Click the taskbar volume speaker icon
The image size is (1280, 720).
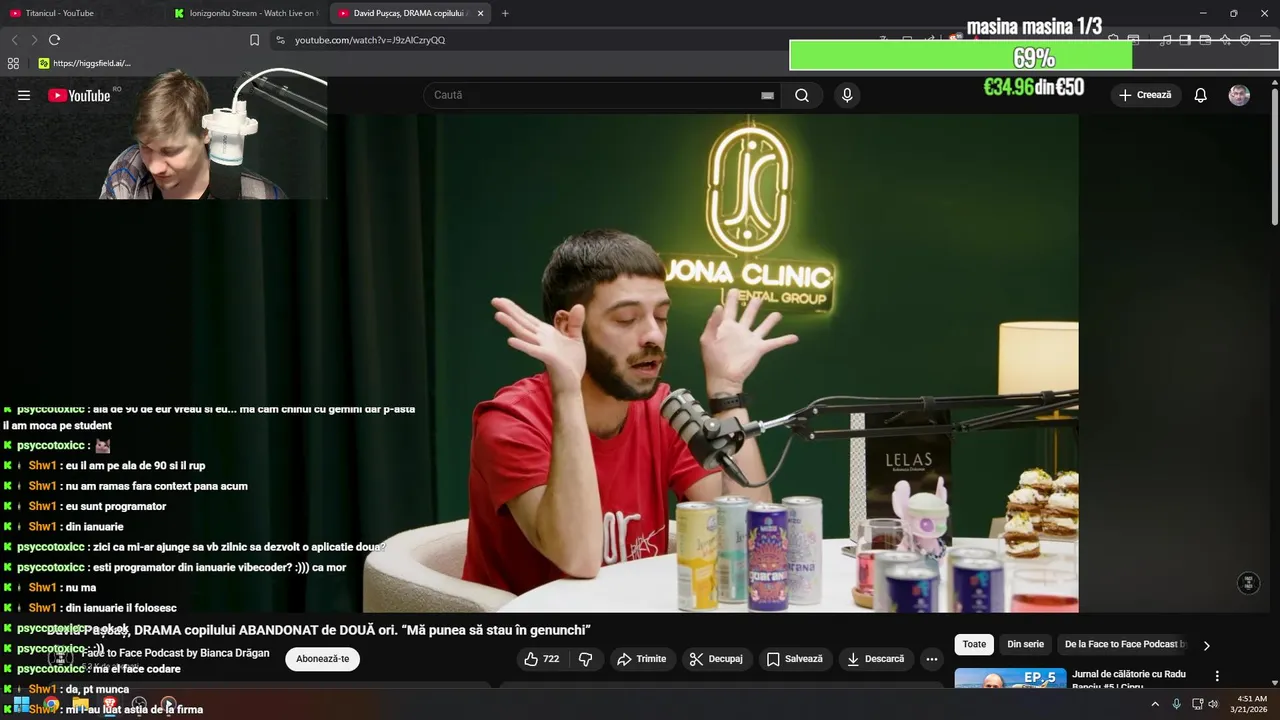(x=1213, y=704)
